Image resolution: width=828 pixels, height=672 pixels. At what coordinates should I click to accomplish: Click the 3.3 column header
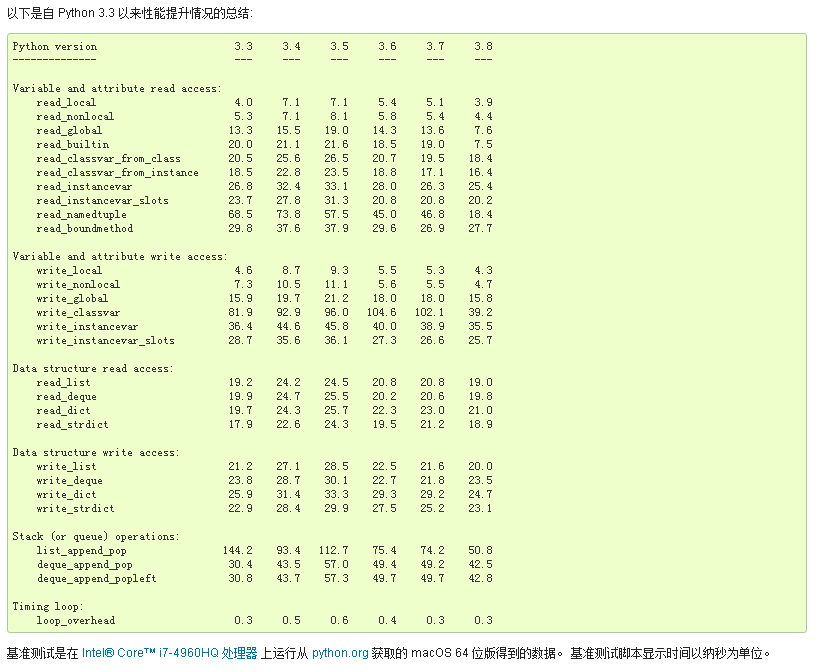point(243,46)
